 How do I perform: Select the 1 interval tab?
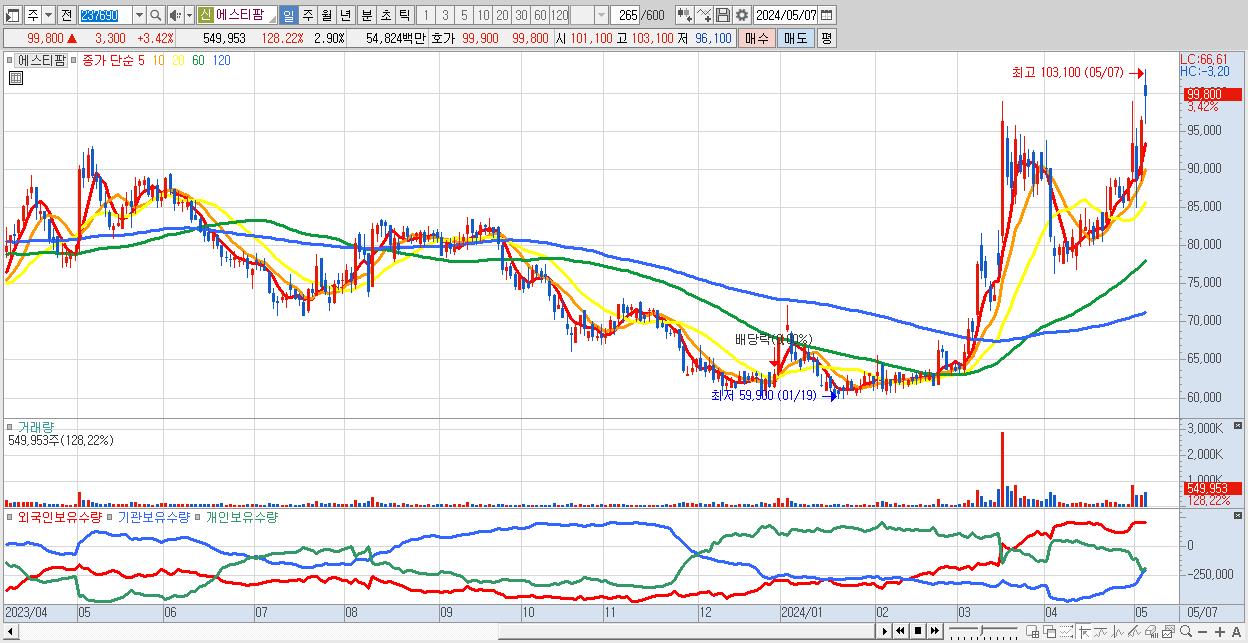pos(425,15)
